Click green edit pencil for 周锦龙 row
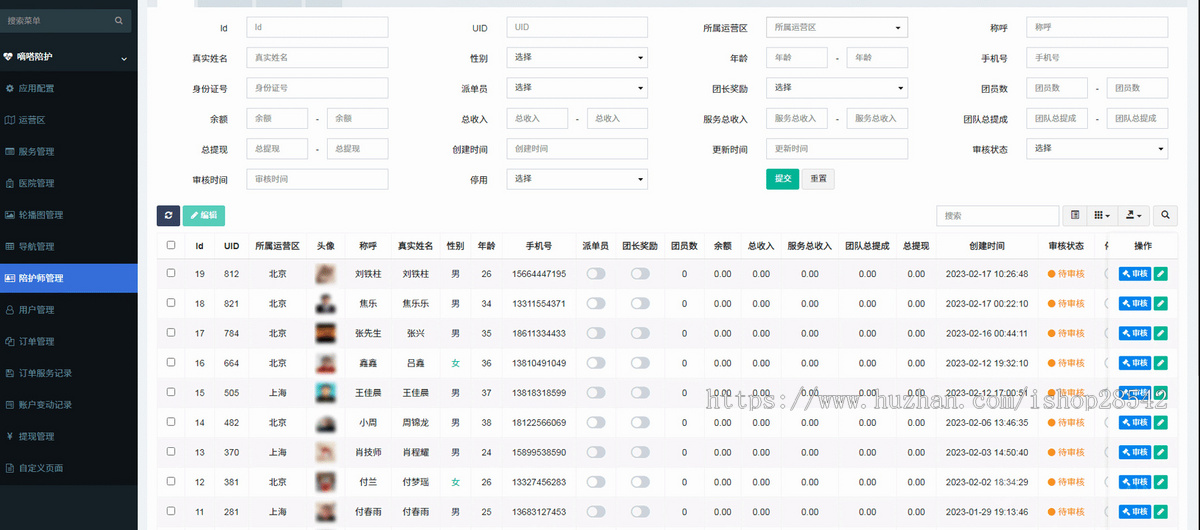The height and width of the screenshot is (530, 1200). pyautogui.click(x=1160, y=423)
